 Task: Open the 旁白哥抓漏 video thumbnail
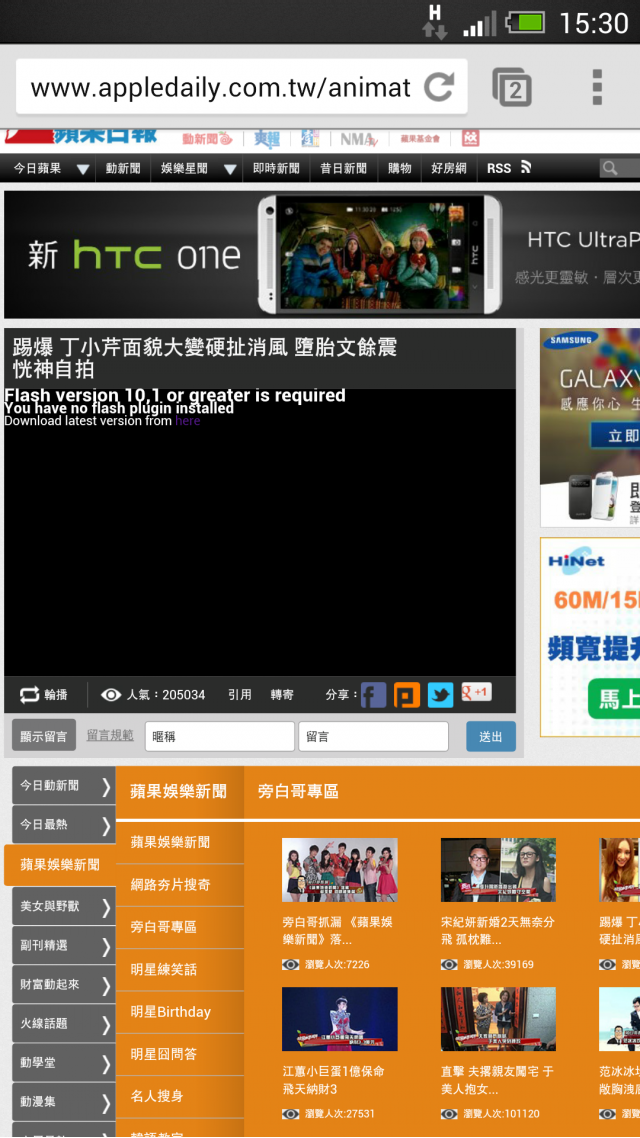point(340,870)
